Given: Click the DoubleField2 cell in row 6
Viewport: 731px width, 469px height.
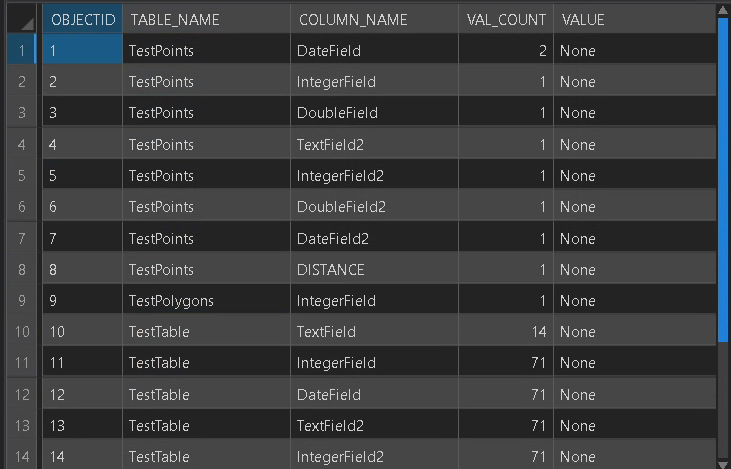Looking at the screenshot, I should [x=341, y=207].
